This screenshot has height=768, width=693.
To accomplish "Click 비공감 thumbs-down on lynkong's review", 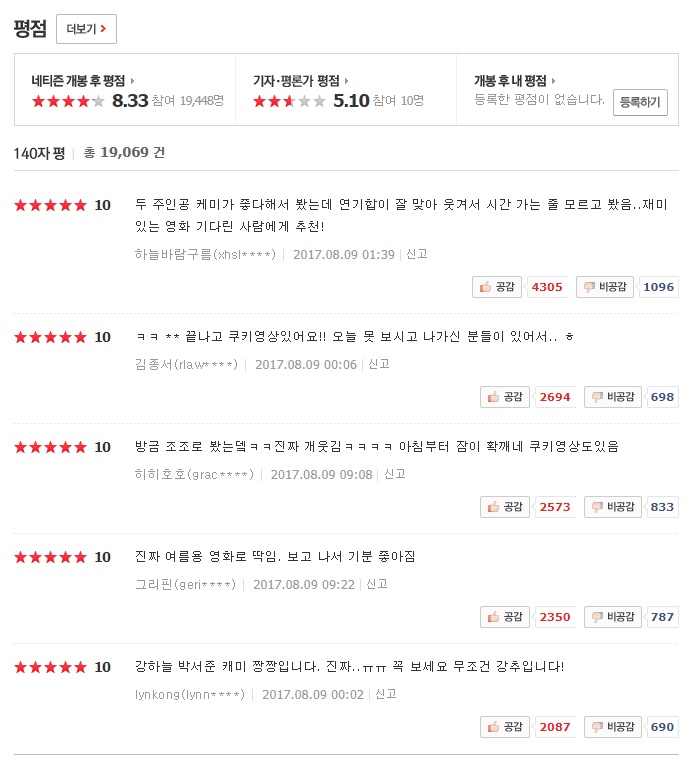I will point(613,727).
